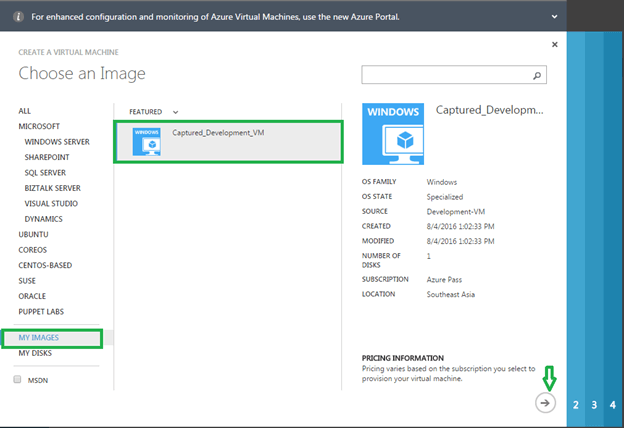
Task: Open the FEATURED sort dropdown
Action: pyautogui.click(x=154, y=112)
